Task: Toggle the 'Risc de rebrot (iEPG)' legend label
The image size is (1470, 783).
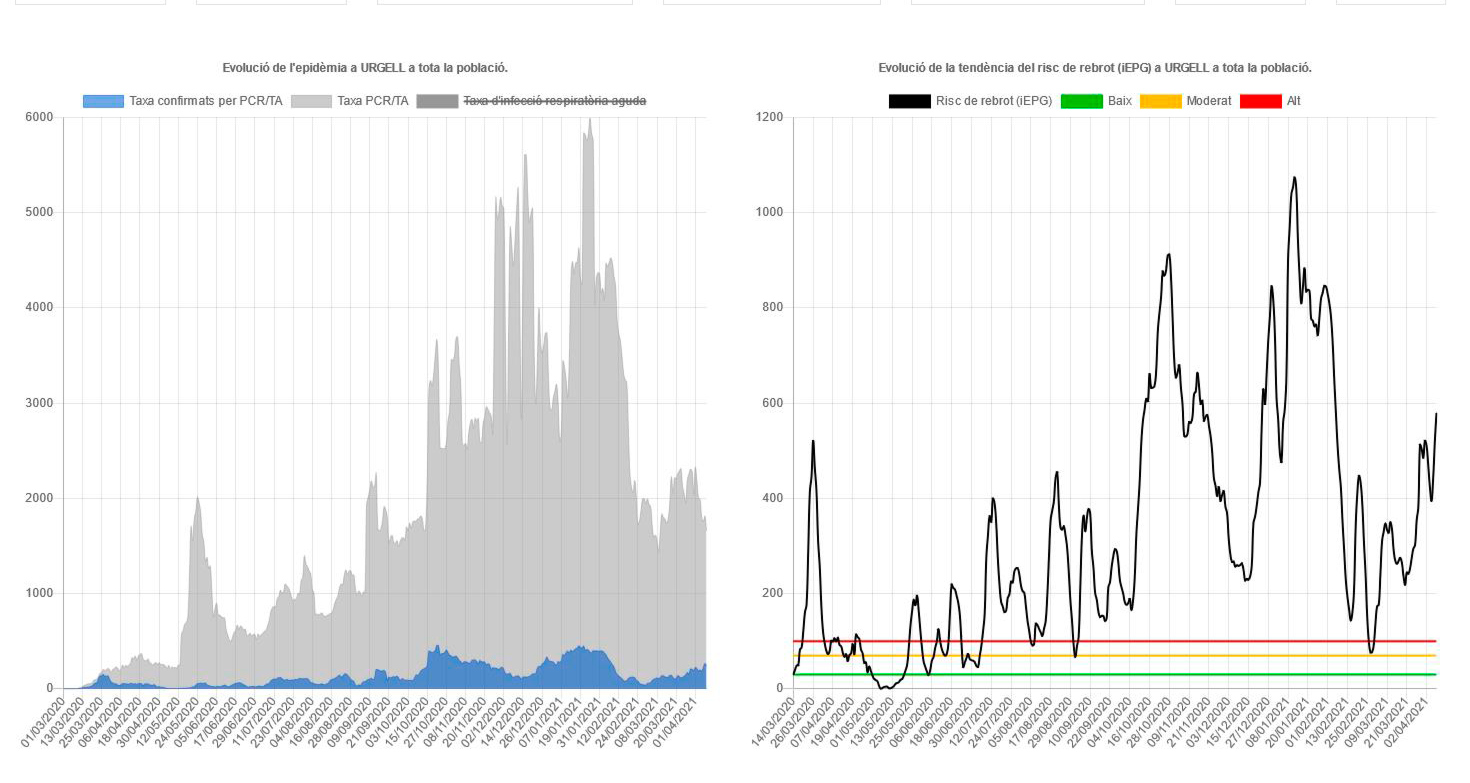Action: (993, 101)
